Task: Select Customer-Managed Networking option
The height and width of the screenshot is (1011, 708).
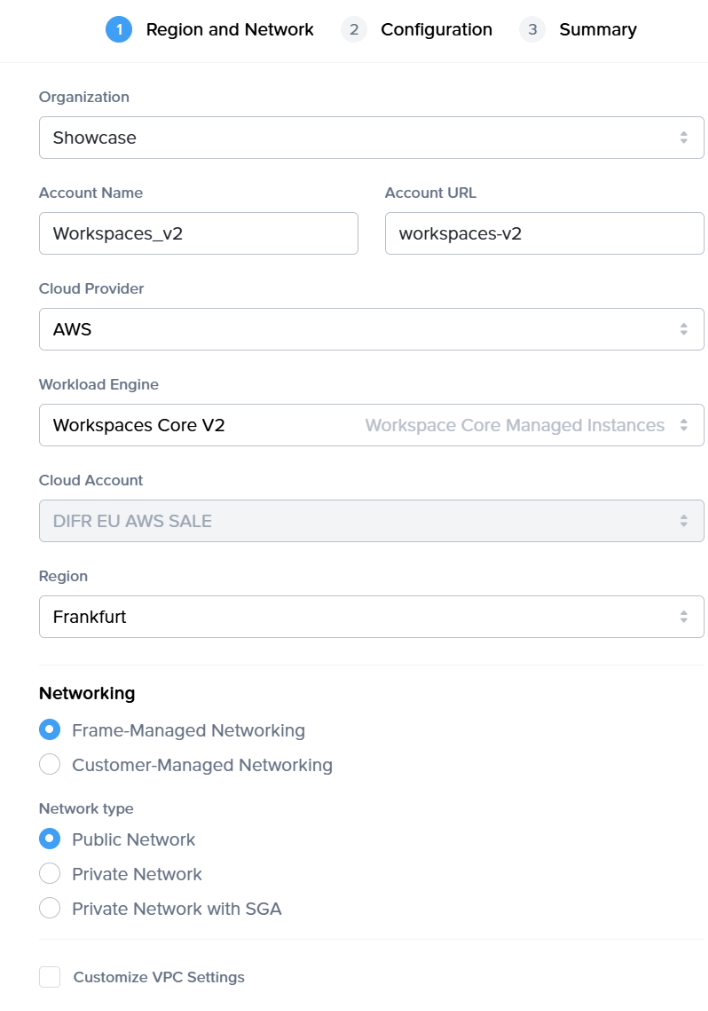Action: 50,765
